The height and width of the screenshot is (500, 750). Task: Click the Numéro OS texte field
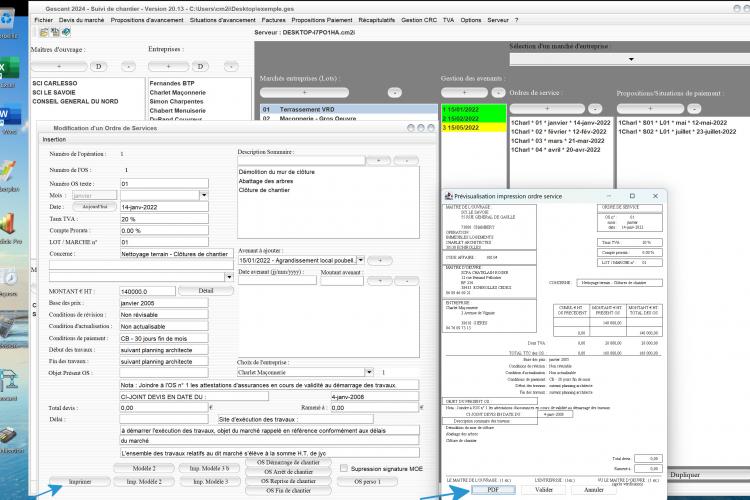pyautogui.click(x=164, y=184)
